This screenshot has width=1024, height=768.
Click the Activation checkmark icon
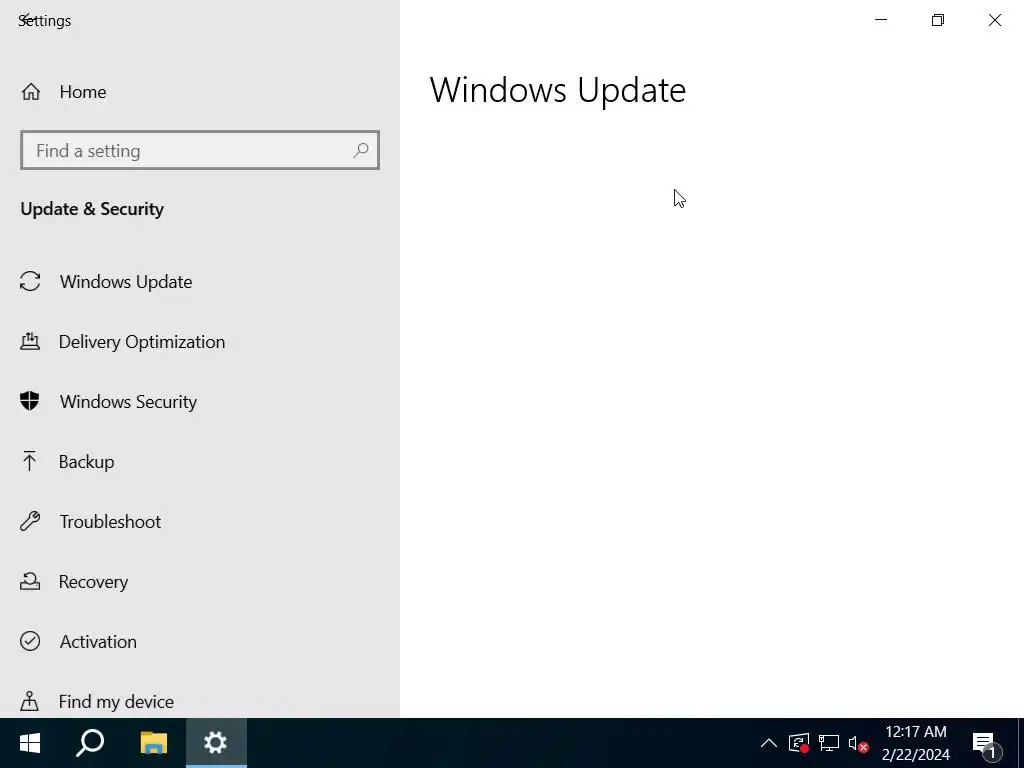30,641
